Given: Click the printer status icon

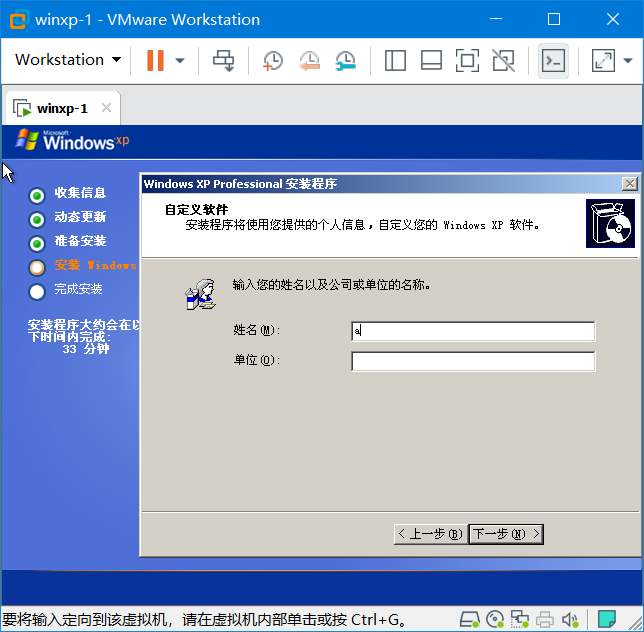Looking at the screenshot, I should tap(545, 619).
